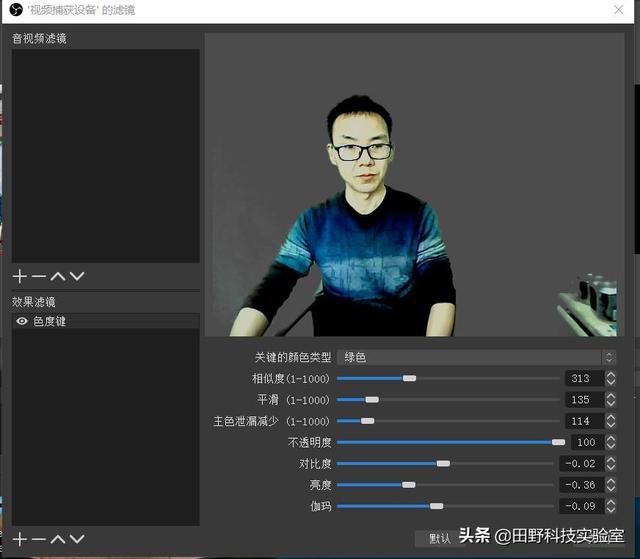
Task: Click the 伽玛 spin box stepper arrows
Action: 610,506
